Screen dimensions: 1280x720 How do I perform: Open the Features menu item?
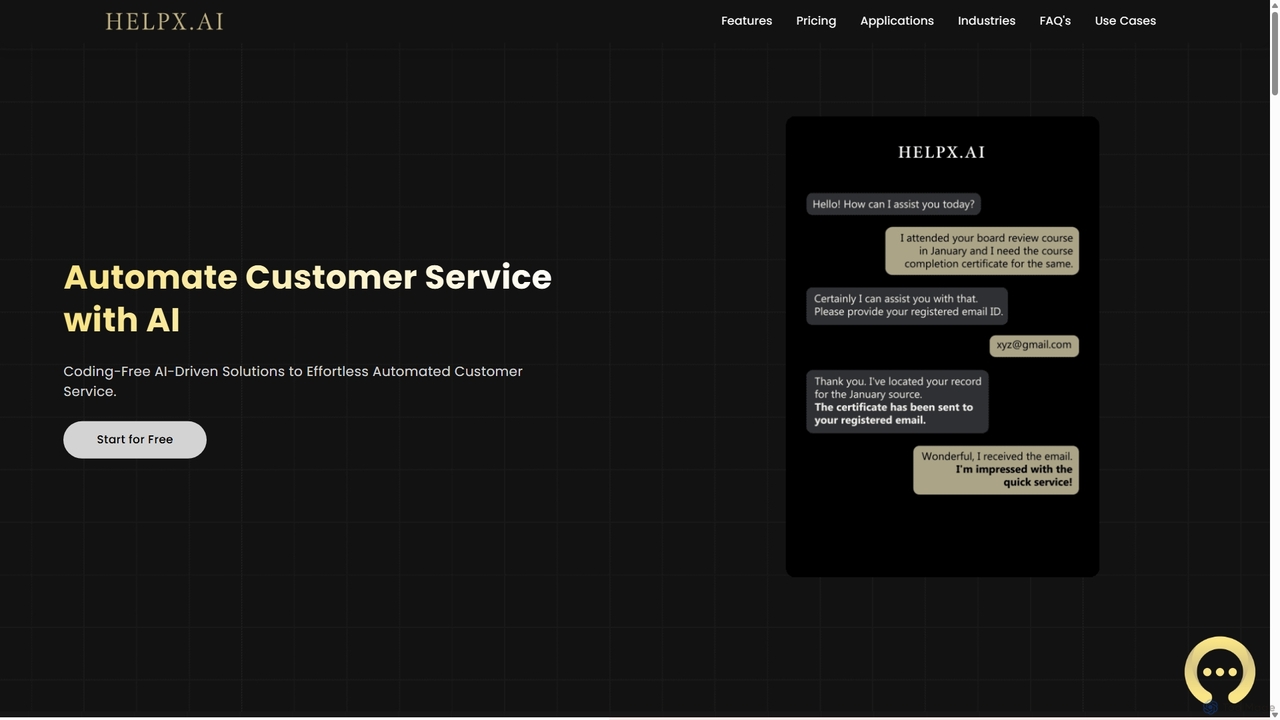point(747,21)
